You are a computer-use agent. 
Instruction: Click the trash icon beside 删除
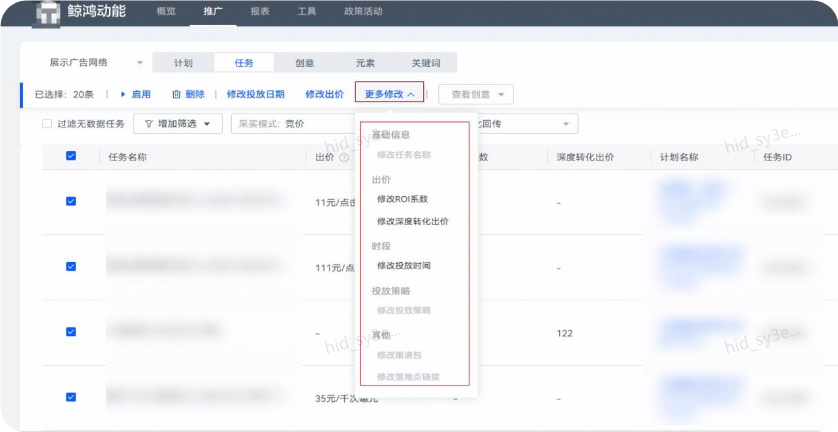coord(176,94)
